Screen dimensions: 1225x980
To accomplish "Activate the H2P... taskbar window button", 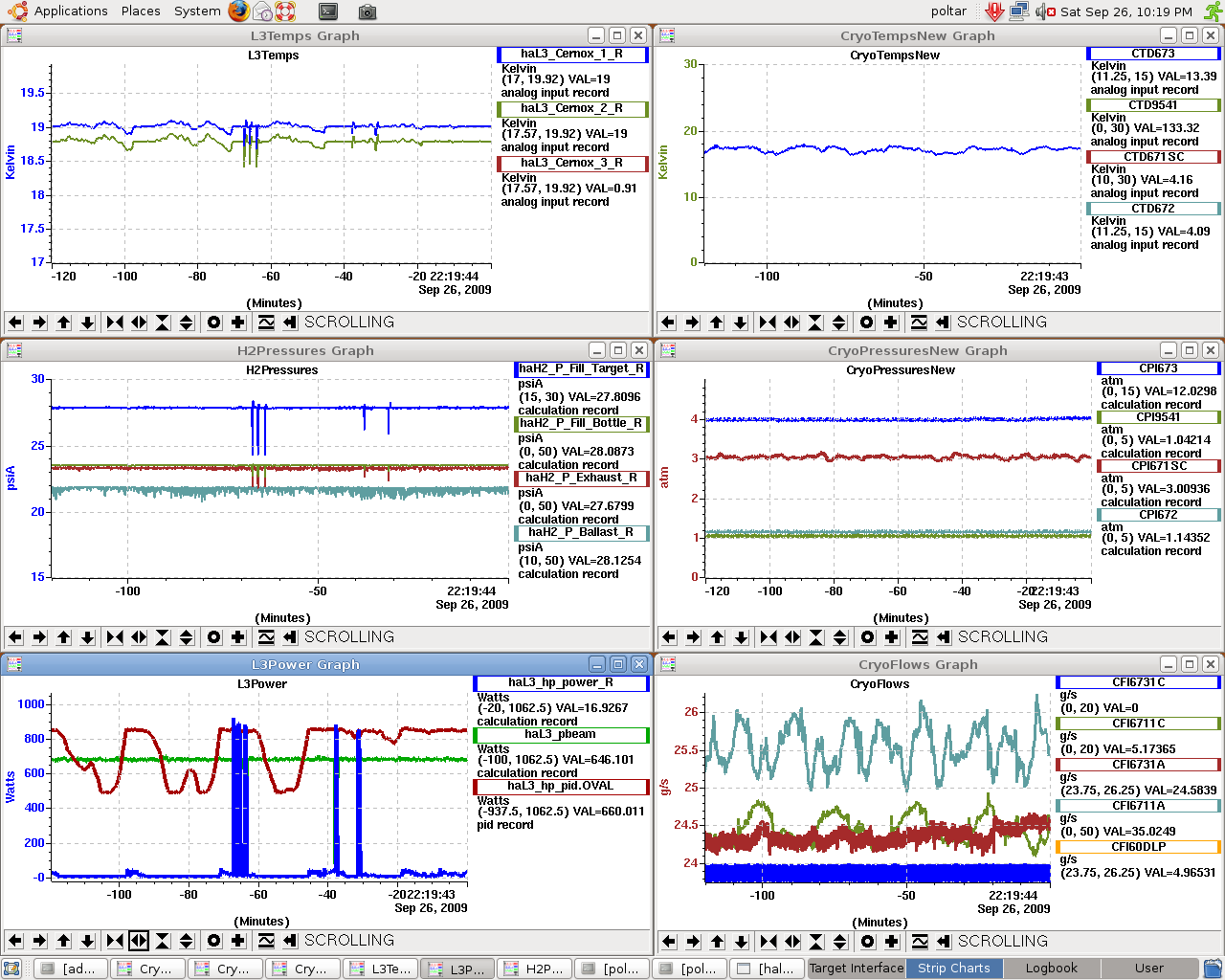I will [535, 969].
